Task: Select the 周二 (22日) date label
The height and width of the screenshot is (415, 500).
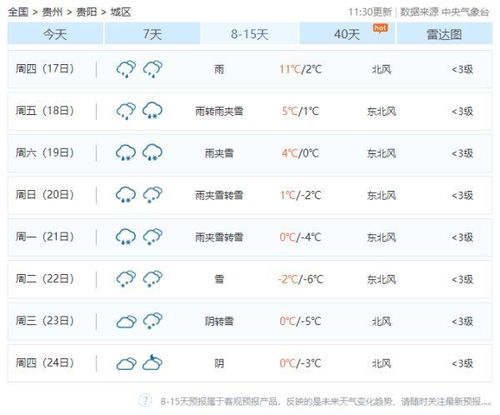Action: click(45, 279)
